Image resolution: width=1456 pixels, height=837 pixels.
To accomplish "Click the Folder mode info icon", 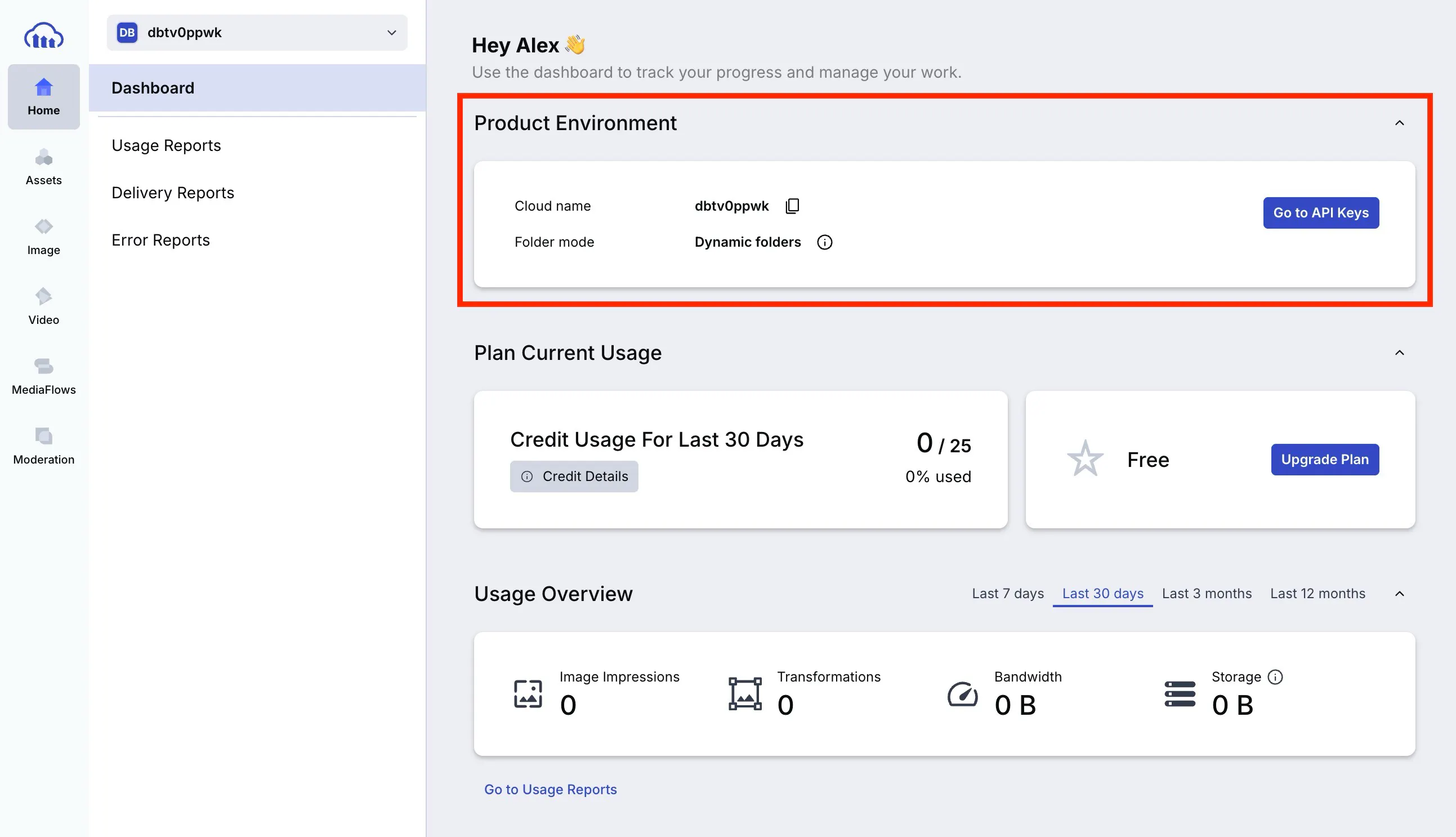I will click(x=824, y=242).
